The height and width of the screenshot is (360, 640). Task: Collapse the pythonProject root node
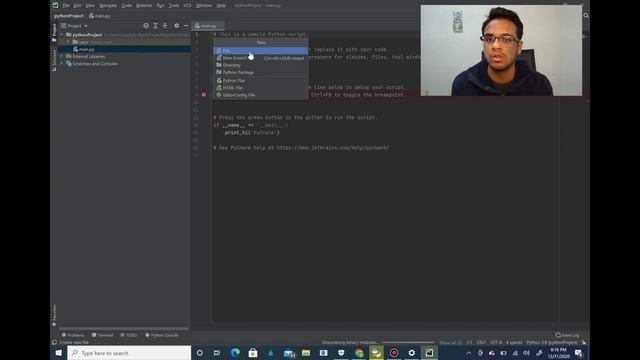(62, 35)
